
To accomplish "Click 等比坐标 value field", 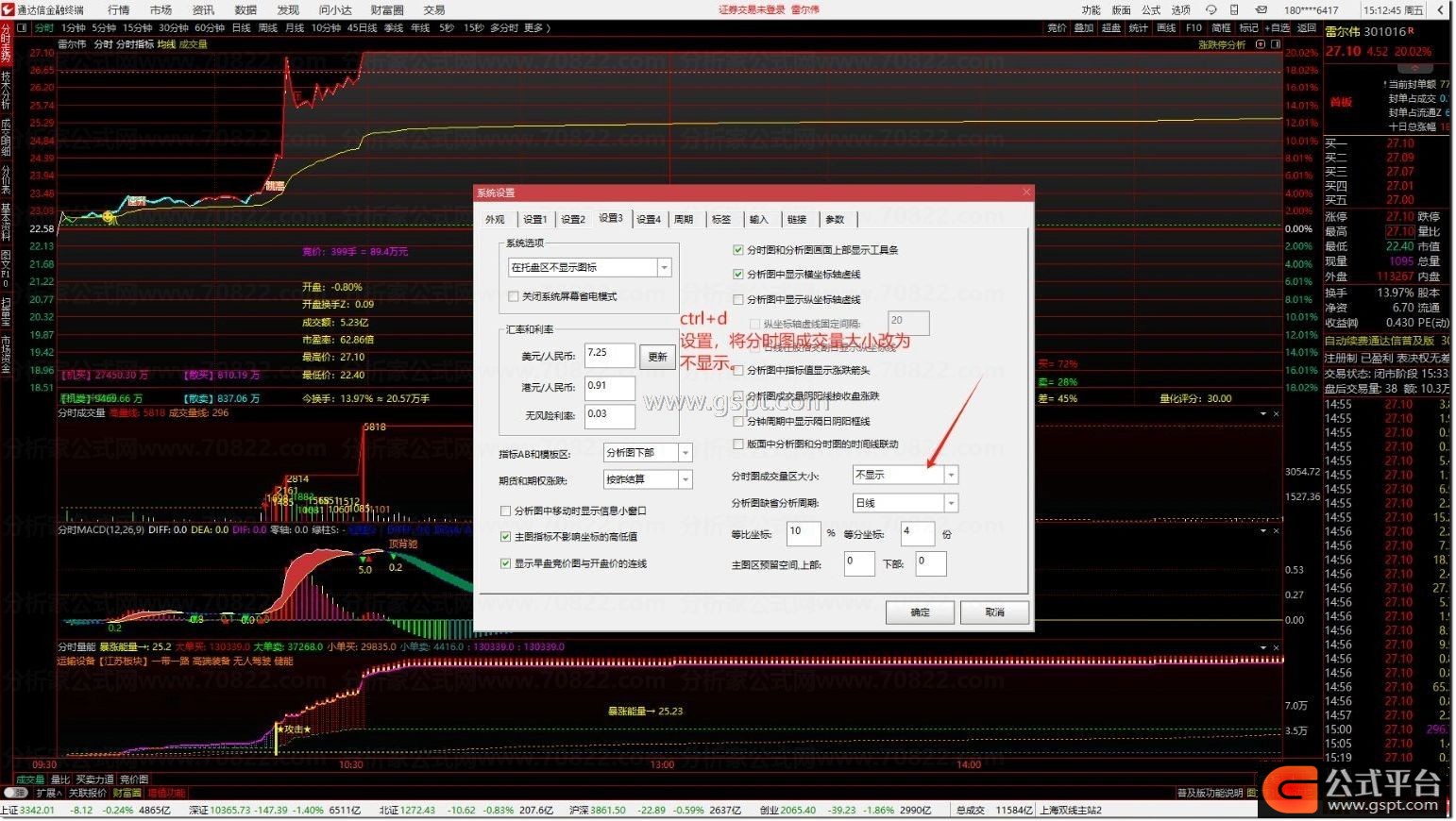I will pos(803,533).
